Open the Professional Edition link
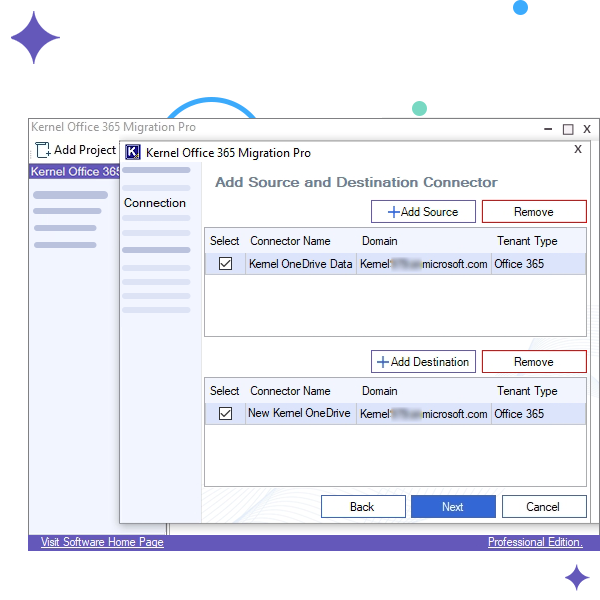This screenshot has height=600, width=600. click(x=535, y=542)
